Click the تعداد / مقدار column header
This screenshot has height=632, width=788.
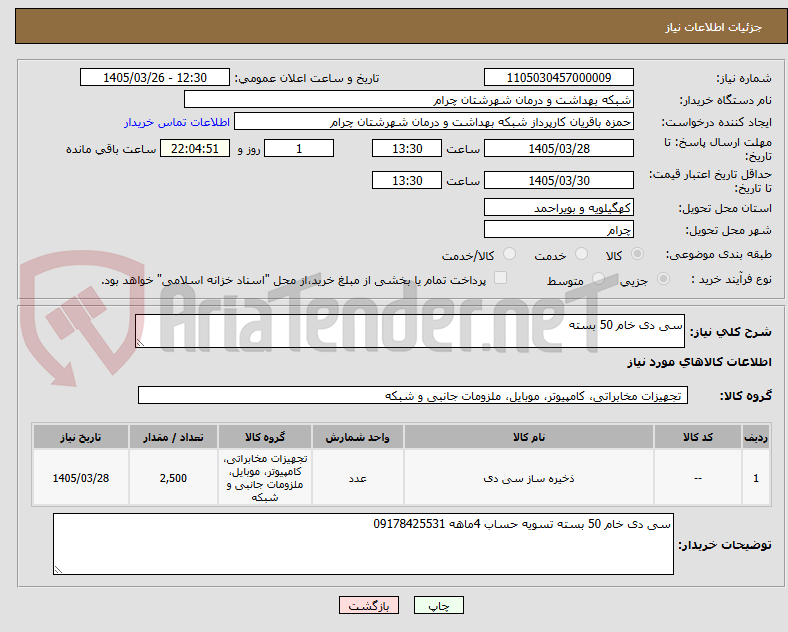pos(173,437)
